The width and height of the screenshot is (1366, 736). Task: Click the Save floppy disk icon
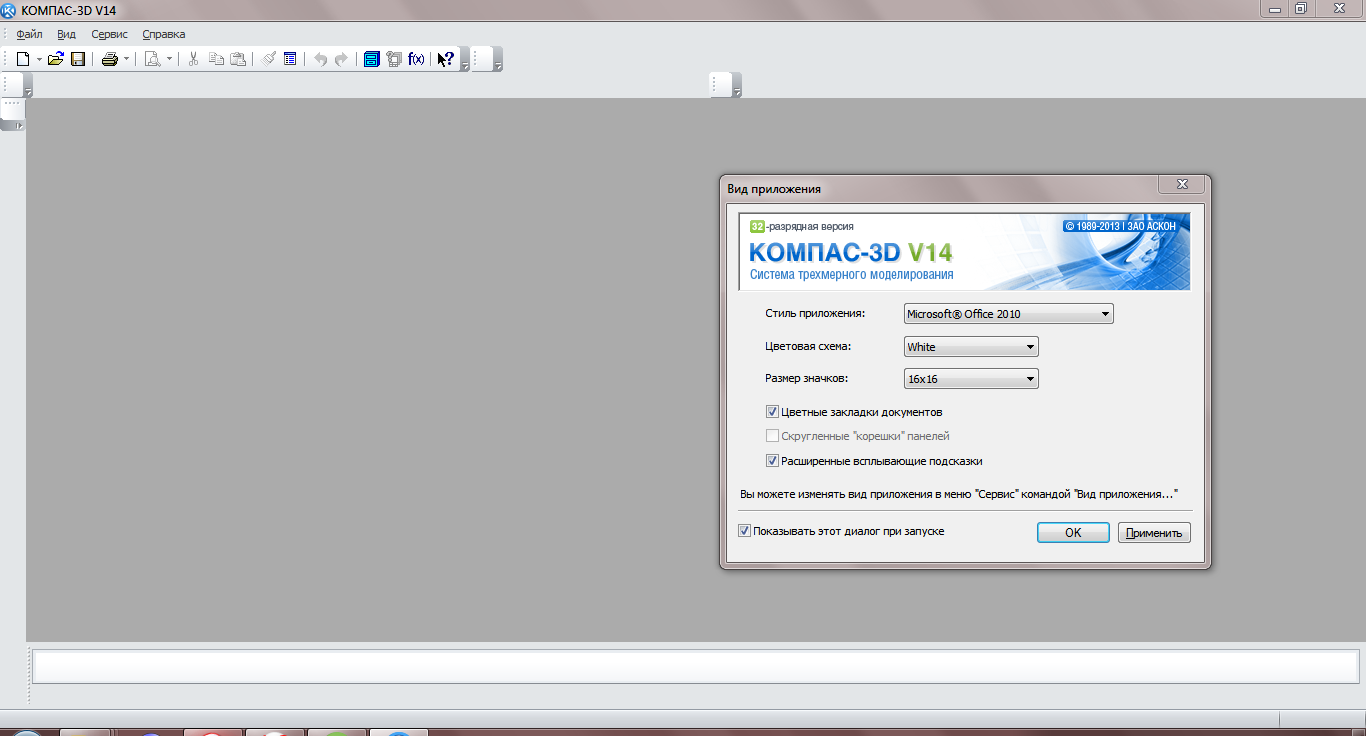77,59
